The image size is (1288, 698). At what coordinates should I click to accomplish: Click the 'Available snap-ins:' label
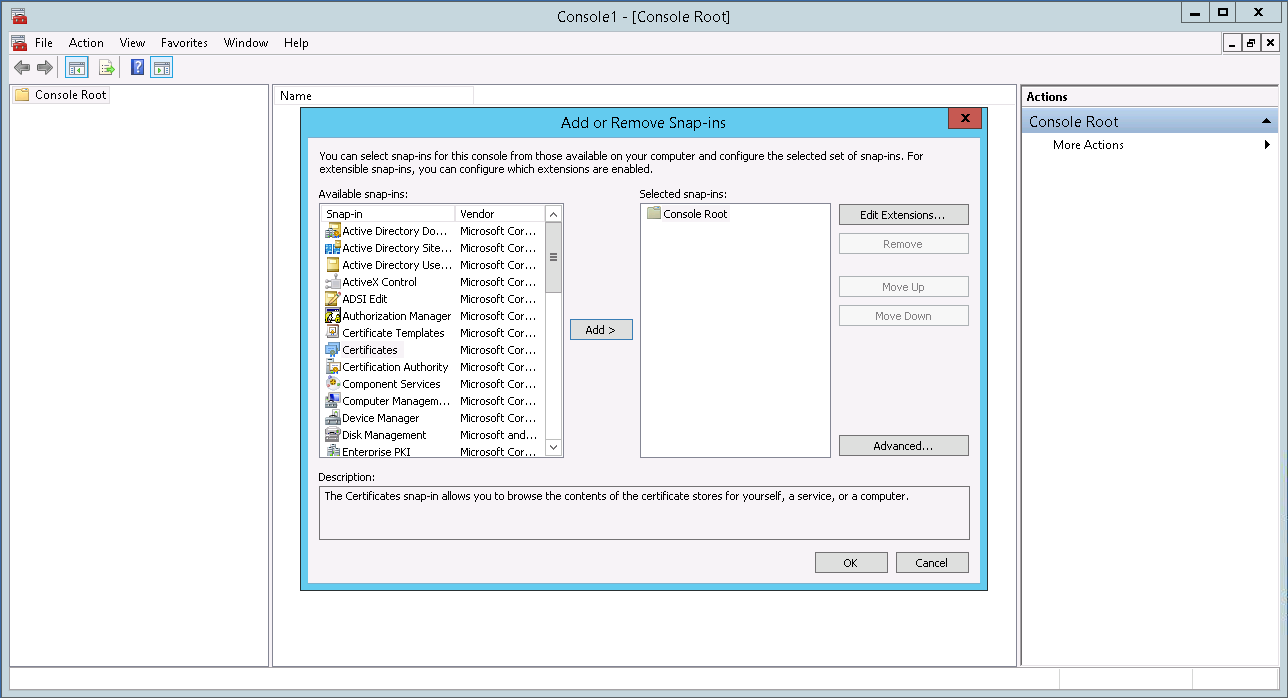[363, 194]
